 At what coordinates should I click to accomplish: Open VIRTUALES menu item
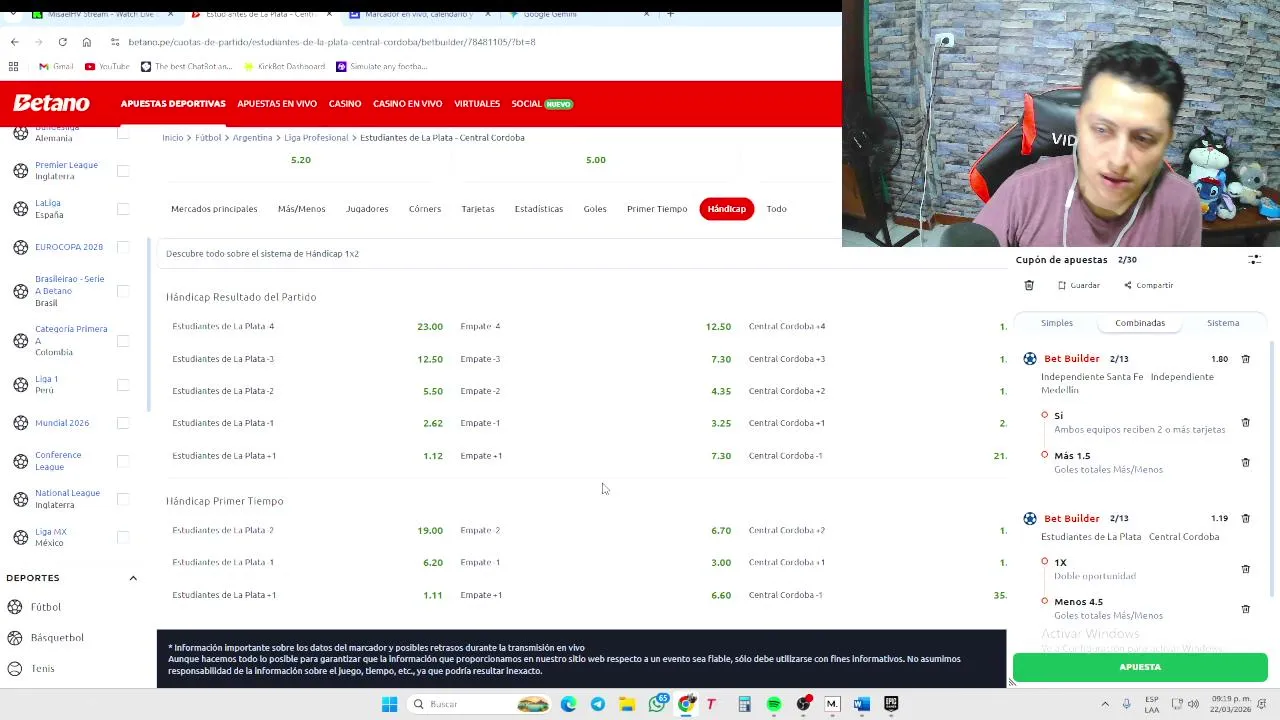pyautogui.click(x=477, y=104)
